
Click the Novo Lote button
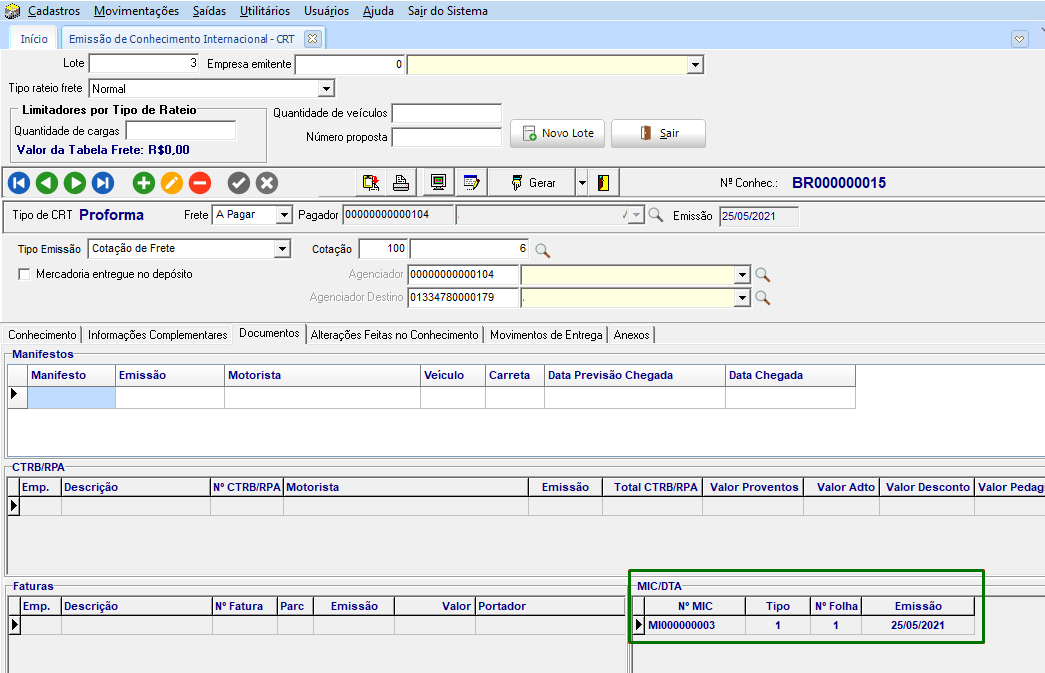(x=558, y=133)
